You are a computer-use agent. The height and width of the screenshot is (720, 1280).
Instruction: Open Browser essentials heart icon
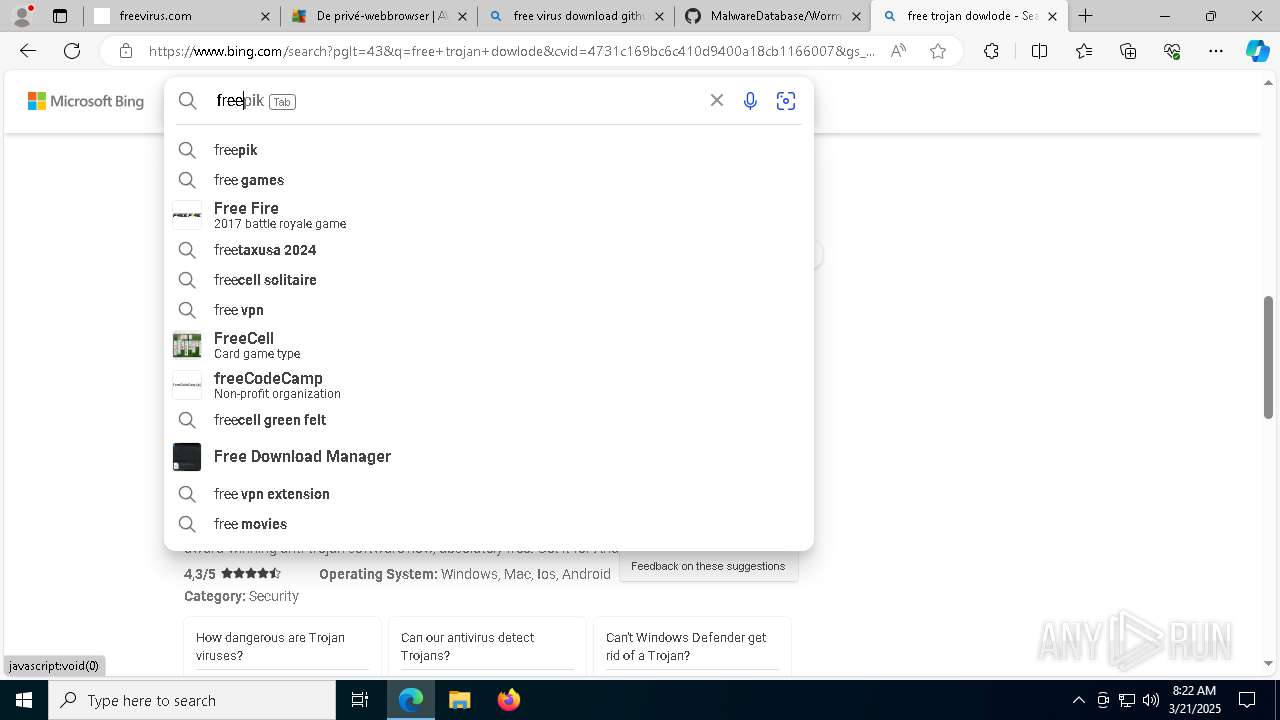pyautogui.click(x=1172, y=51)
